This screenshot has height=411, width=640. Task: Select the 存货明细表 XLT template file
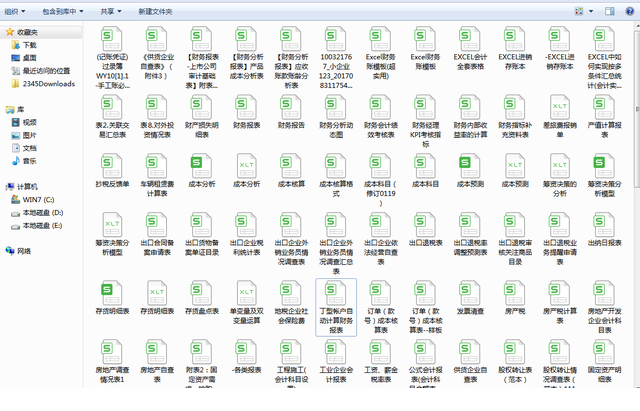point(157,298)
